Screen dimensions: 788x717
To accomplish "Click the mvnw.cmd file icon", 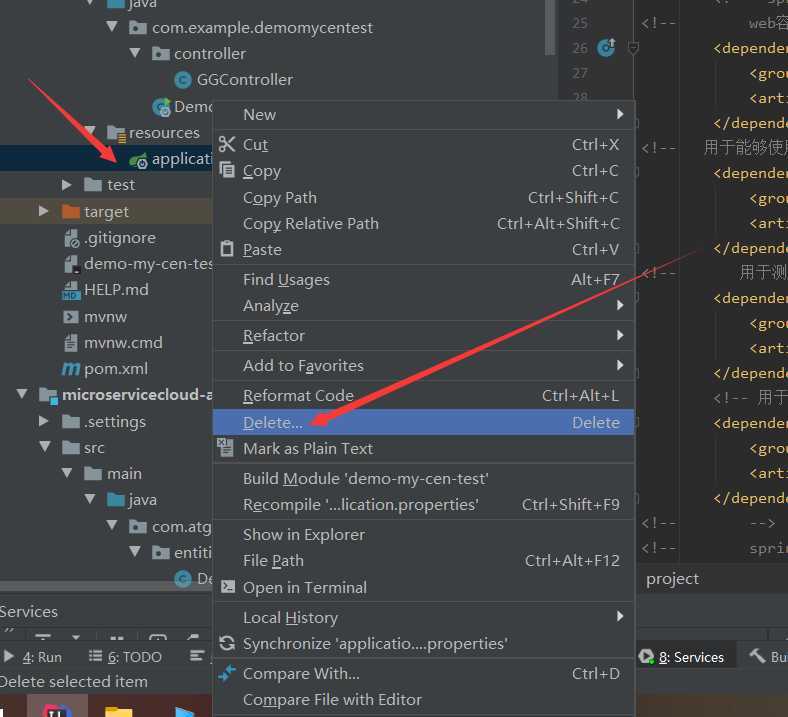I will [71, 343].
